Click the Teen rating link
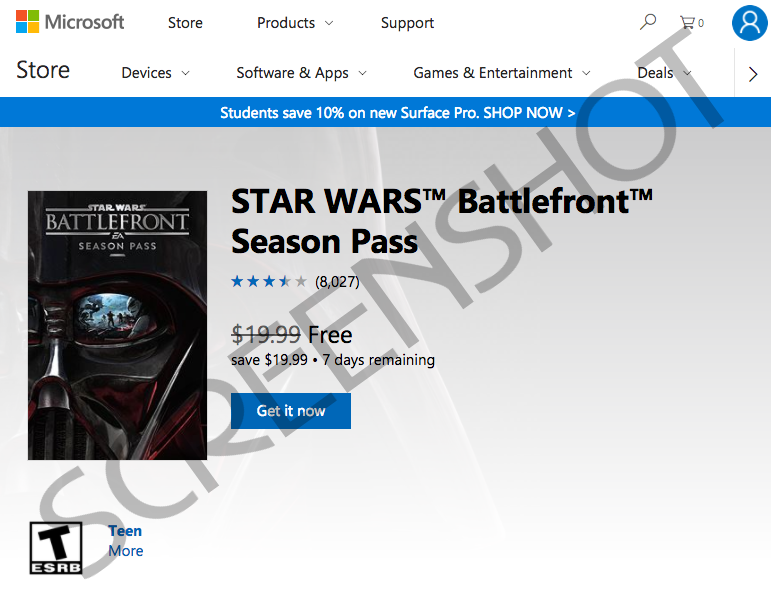771x609 pixels. point(125,531)
